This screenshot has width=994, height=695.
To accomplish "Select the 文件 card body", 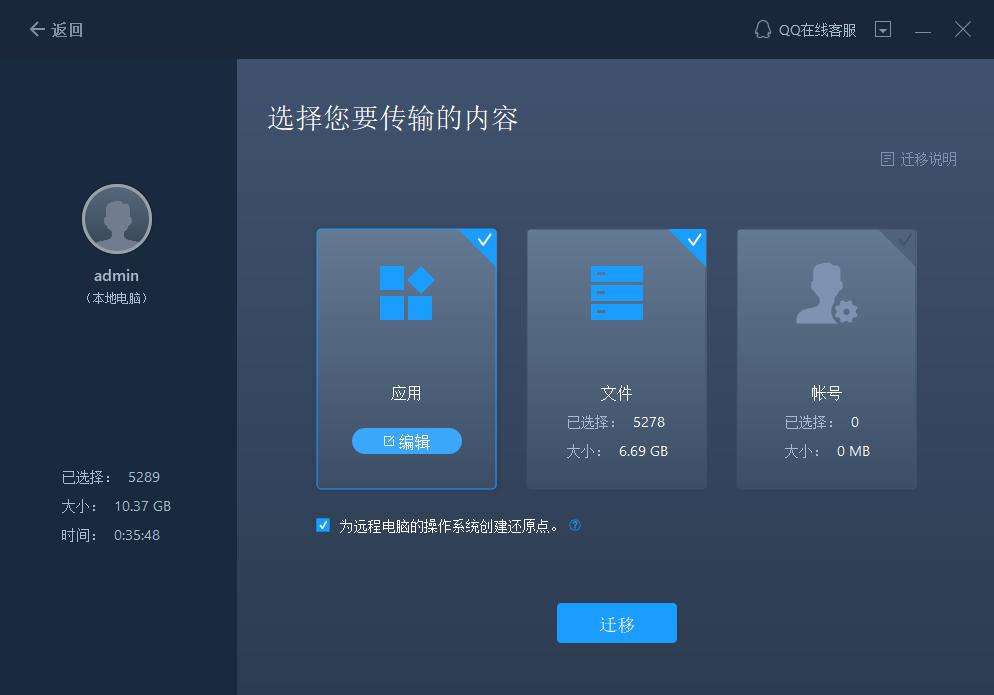I will [616, 360].
